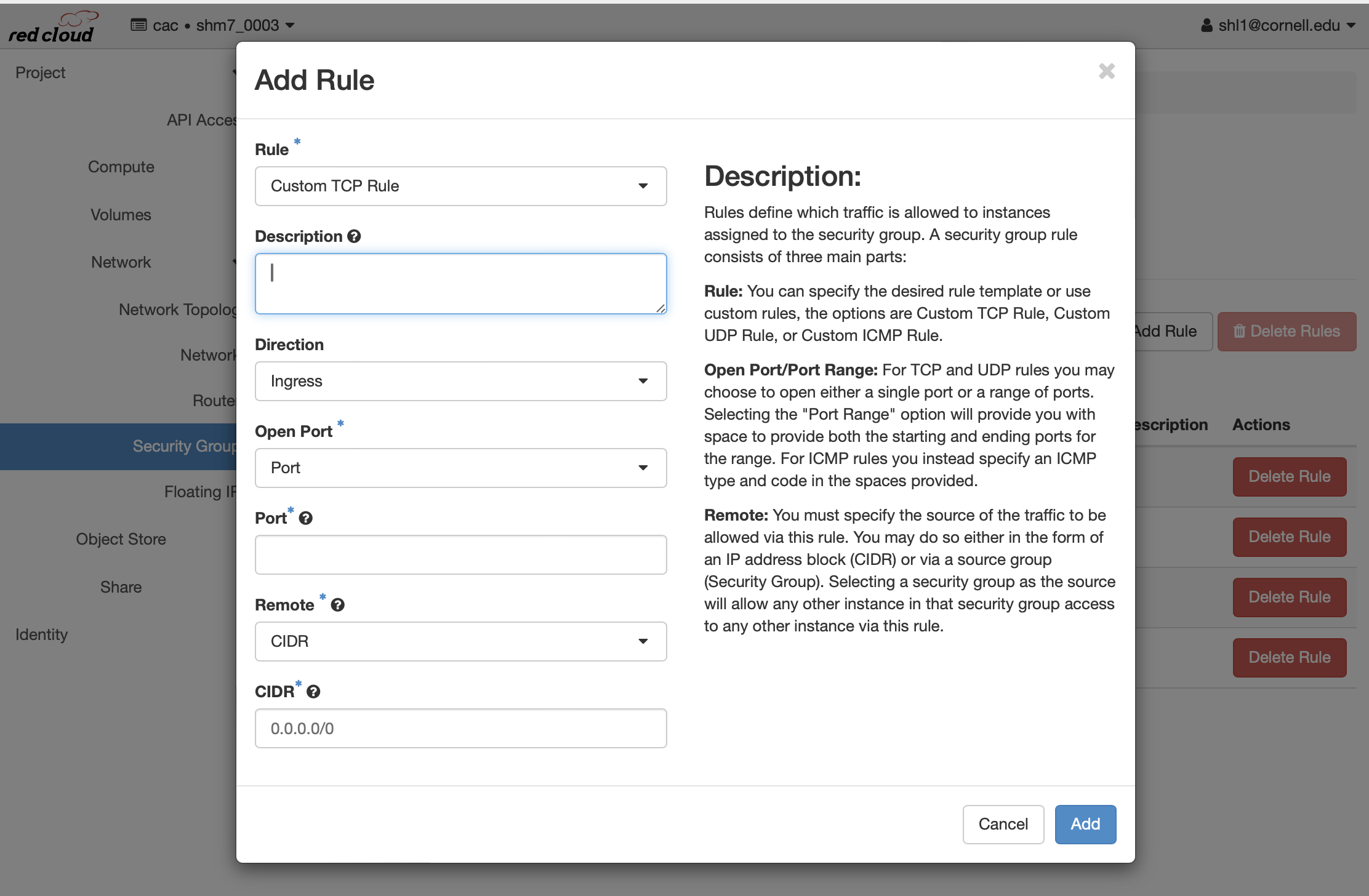Open the Compute sidebar section
Viewport: 1369px width, 896px height.
tap(121, 167)
